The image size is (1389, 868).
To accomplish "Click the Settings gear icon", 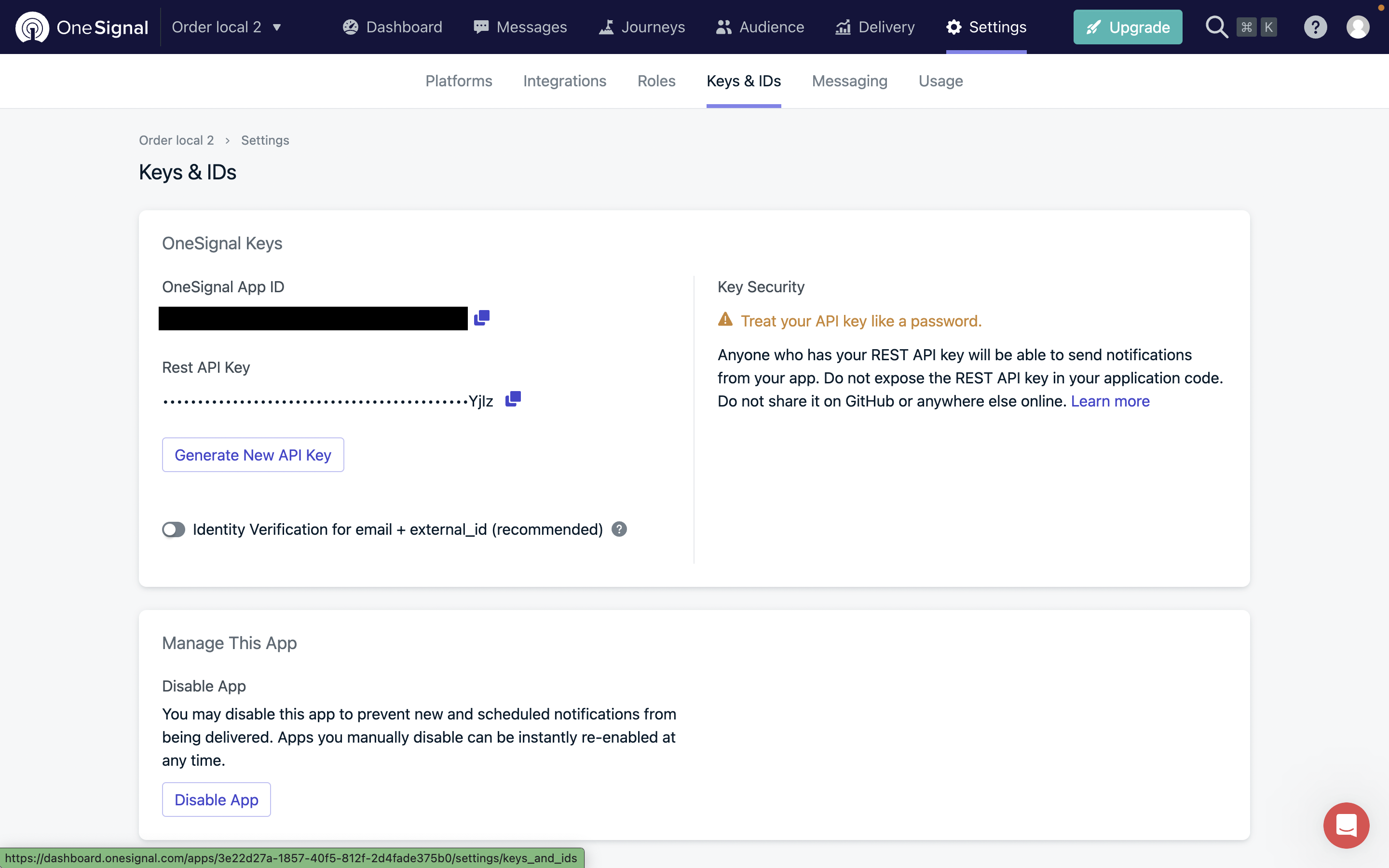I will [x=954, y=27].
